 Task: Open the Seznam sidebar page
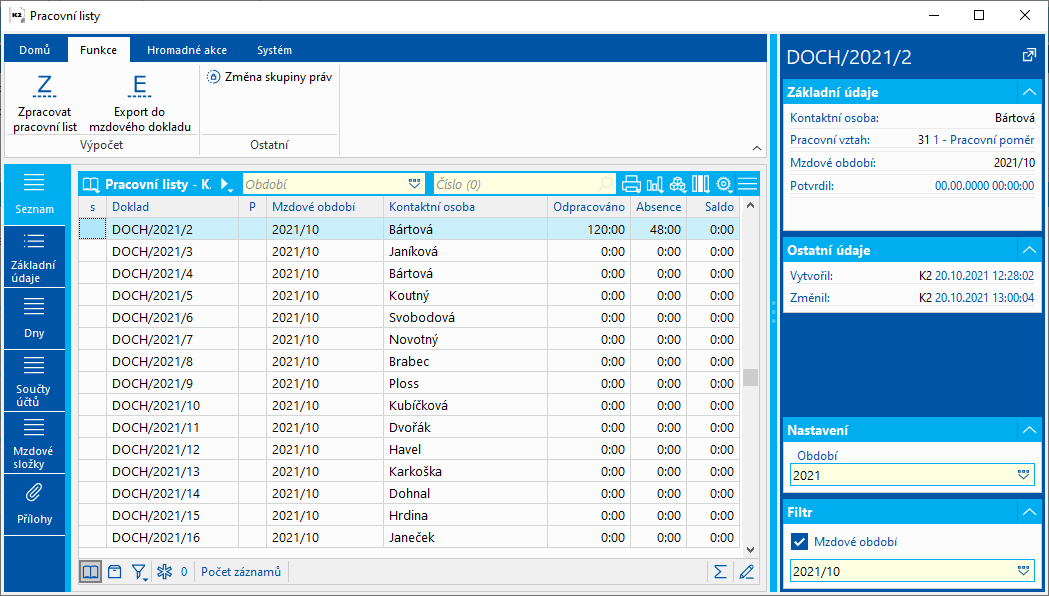click(34, 195)
